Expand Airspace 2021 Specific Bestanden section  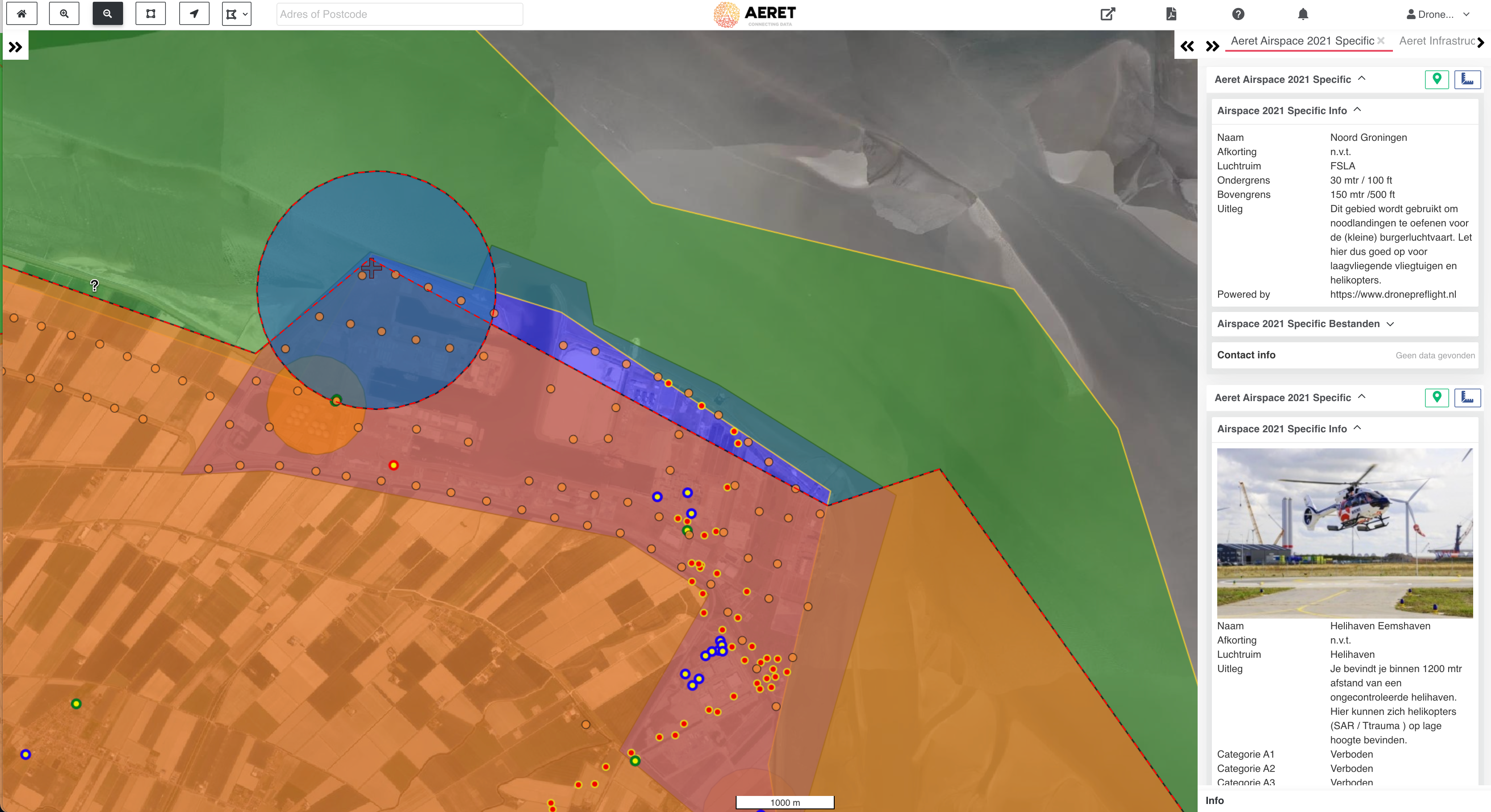tap(1344, 324)
